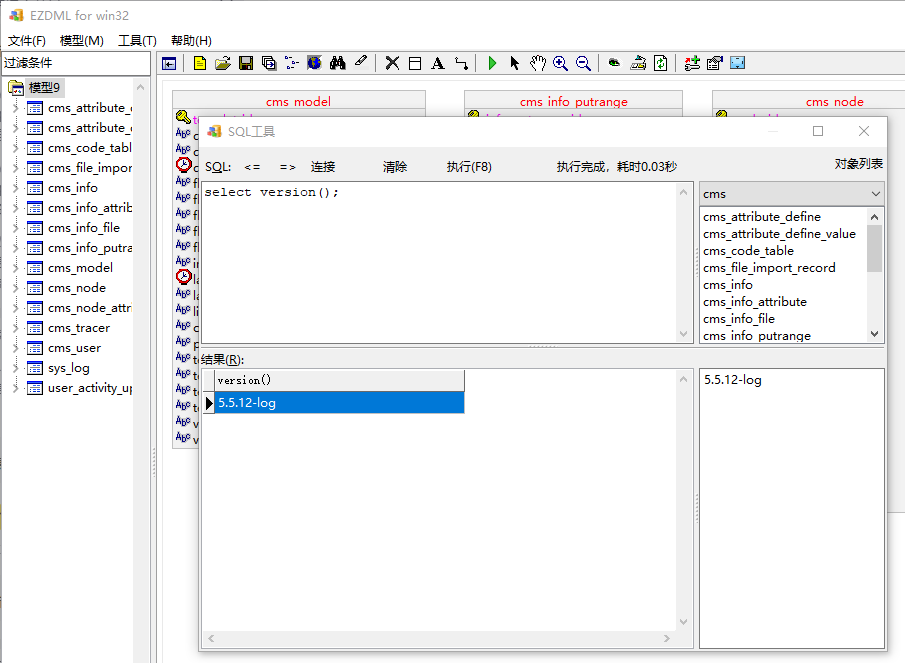
Task: Open a file using the folder icon
Action: point(223,63)
